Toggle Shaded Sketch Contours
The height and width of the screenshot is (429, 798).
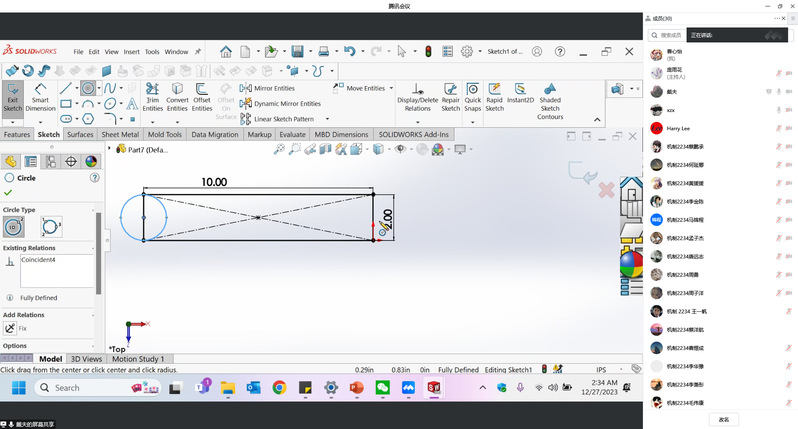550,101
